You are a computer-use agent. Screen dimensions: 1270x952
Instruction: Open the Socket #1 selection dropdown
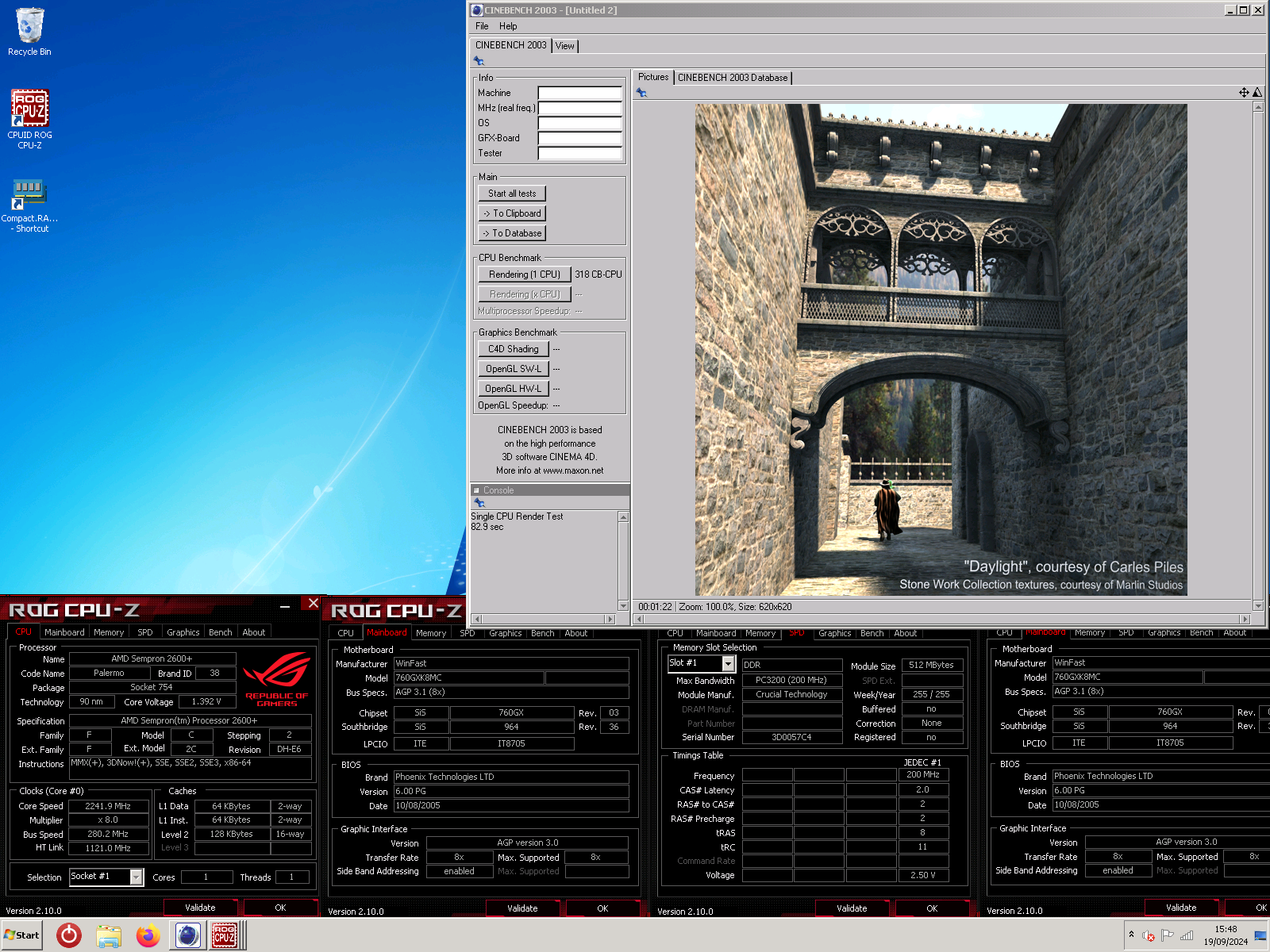(136, 877)
